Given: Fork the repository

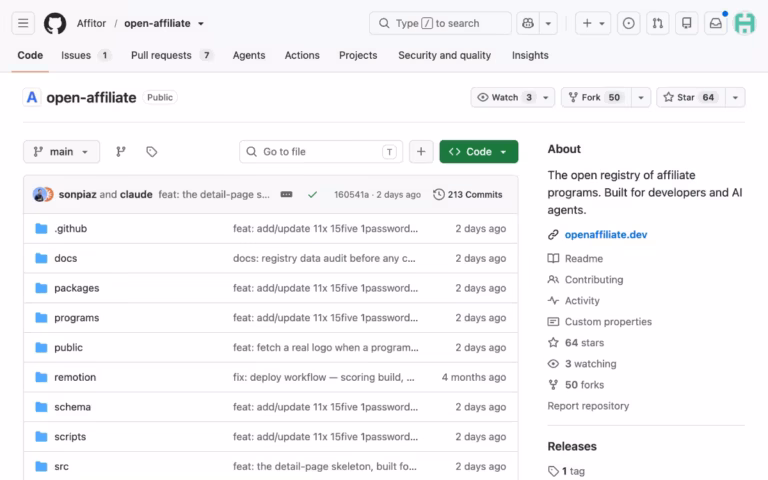Looking at the screenshot, I should click(596, 97).
